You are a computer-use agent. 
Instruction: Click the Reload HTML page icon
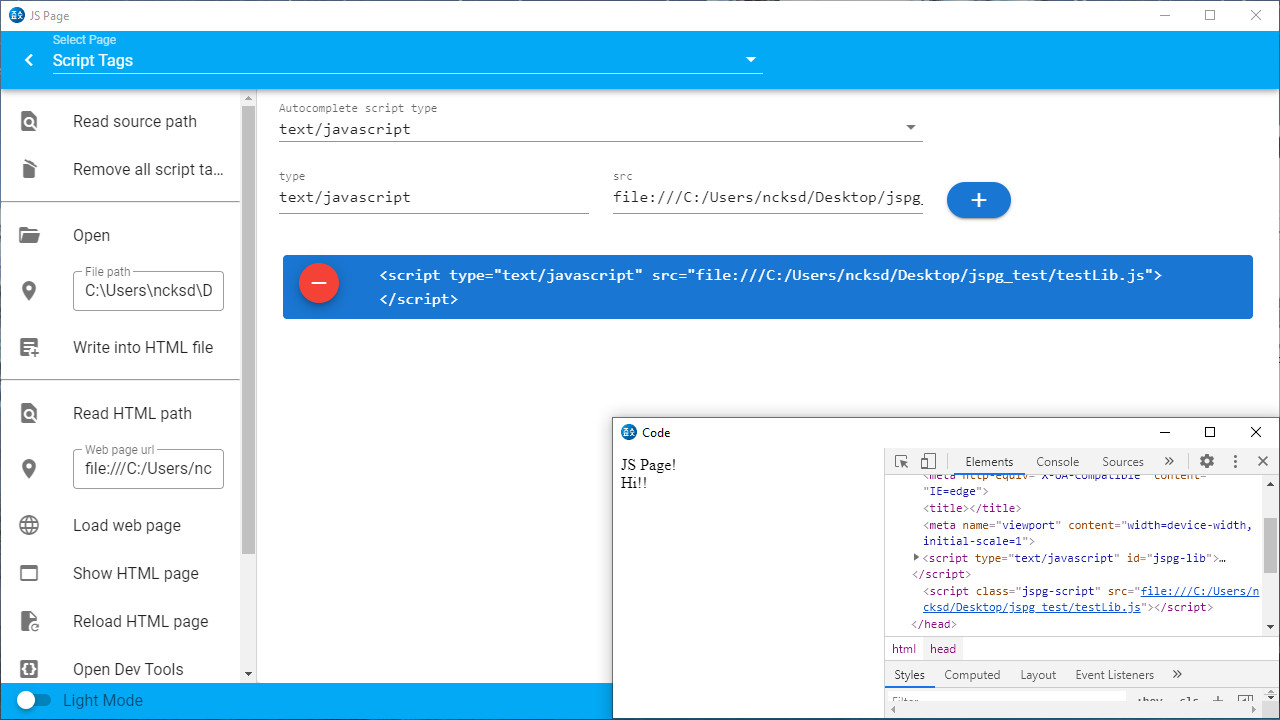(x=29, y=622)
